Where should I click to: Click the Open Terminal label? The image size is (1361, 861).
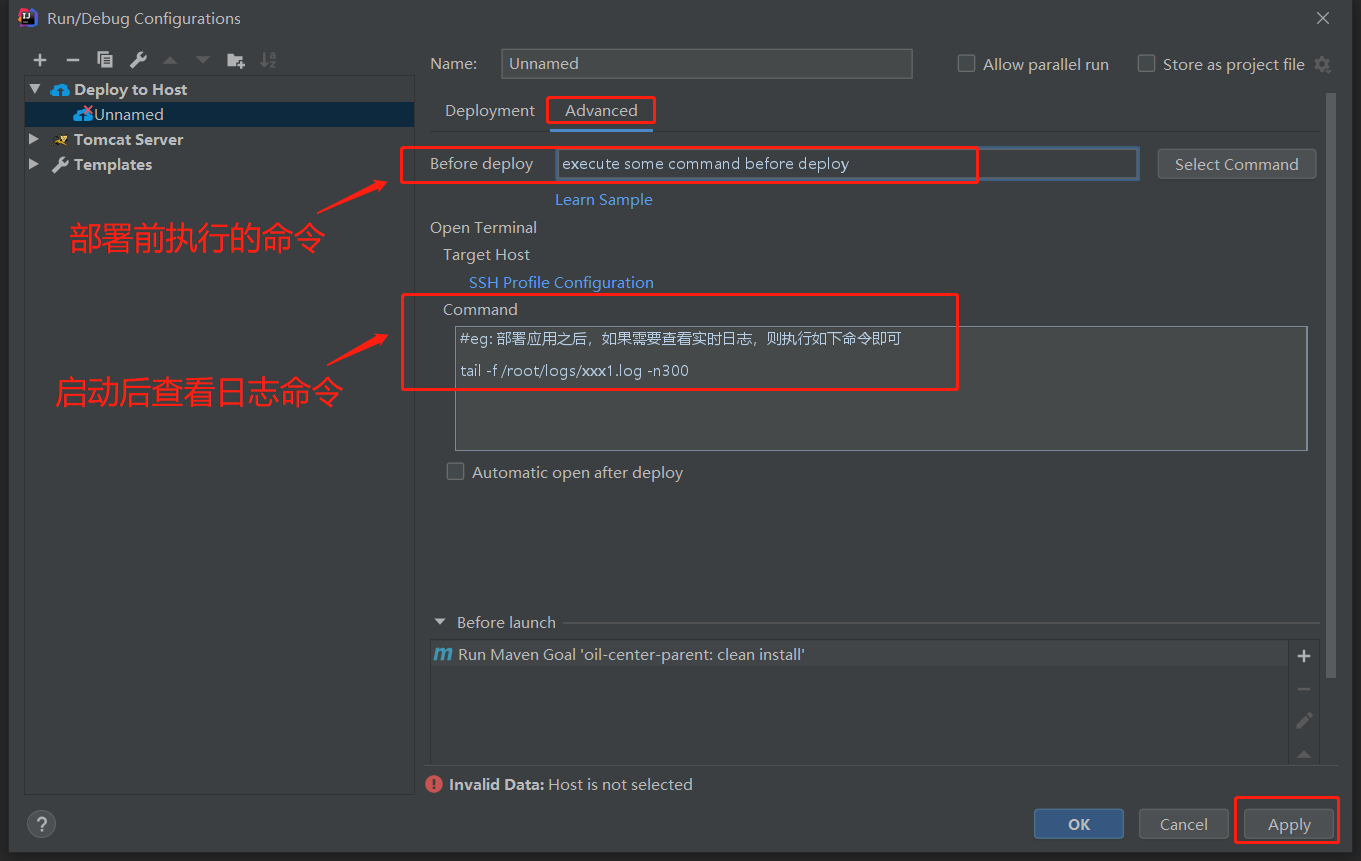tap(483, 228)
